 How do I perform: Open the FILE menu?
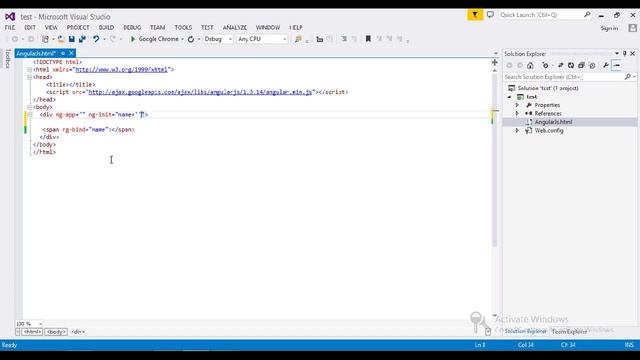click(x=10, y=27)
